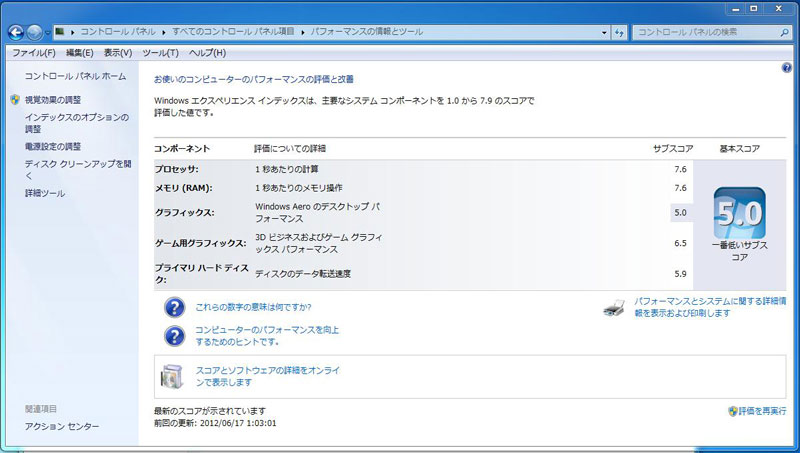
Task: Open パフォーマンスとシステムに関する詳細情報 print link
Action: coord(710,308)
